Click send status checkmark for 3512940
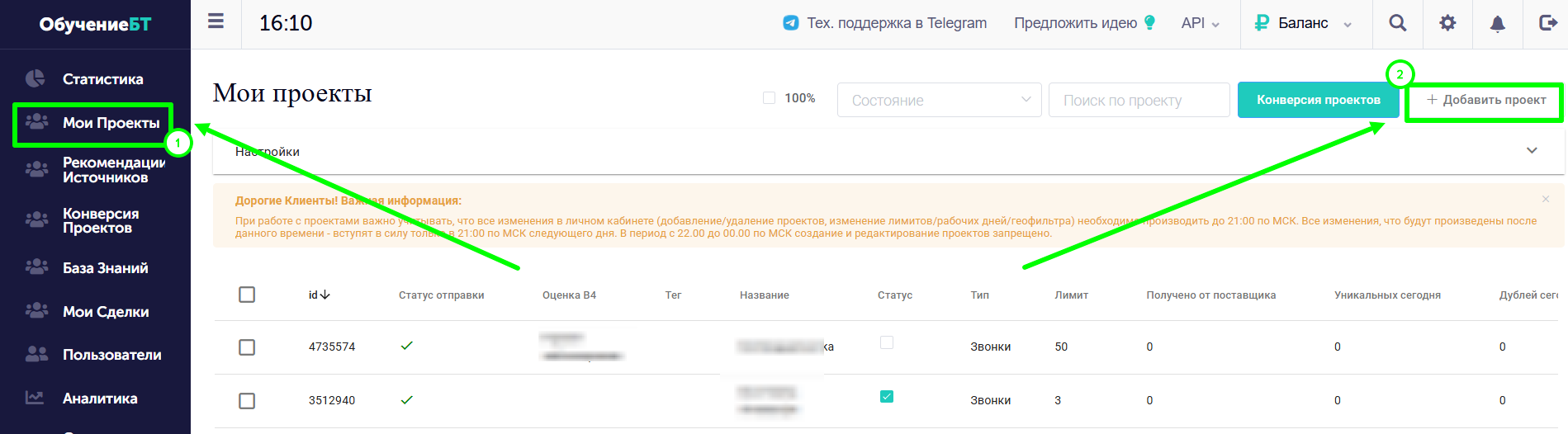1568x434 pixels. [x=406, y=400]
